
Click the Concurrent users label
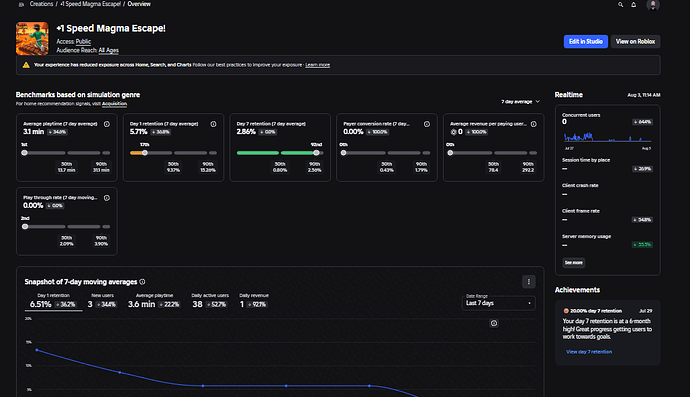[x=581, y=115]
